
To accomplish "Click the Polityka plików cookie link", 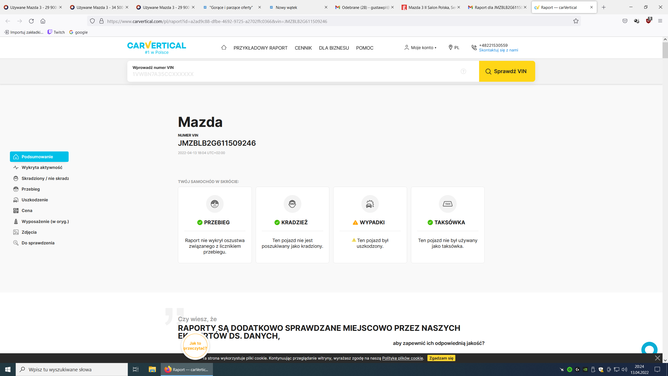I will tap(403, 358).
